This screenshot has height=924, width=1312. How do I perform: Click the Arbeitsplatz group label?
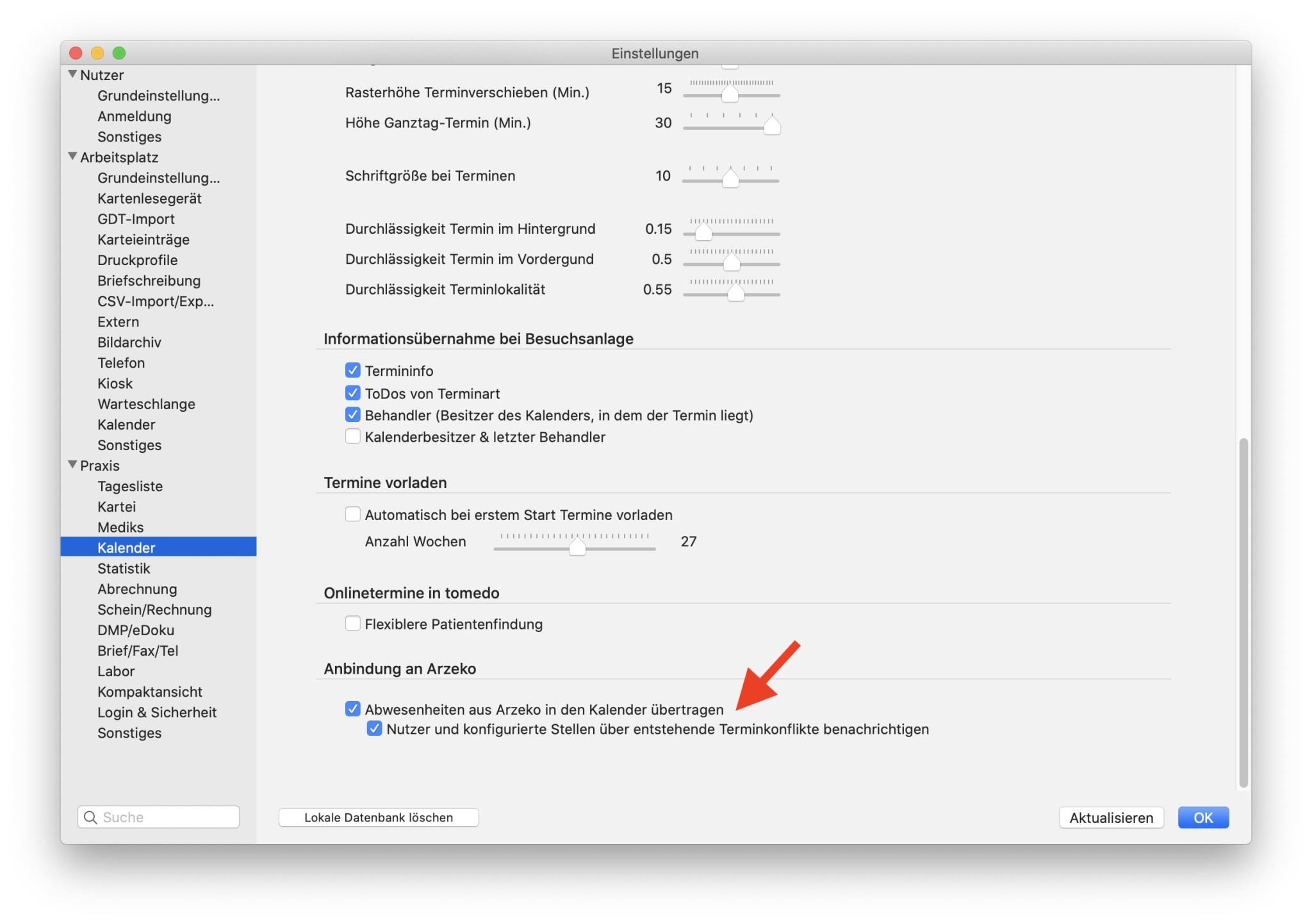119,157
